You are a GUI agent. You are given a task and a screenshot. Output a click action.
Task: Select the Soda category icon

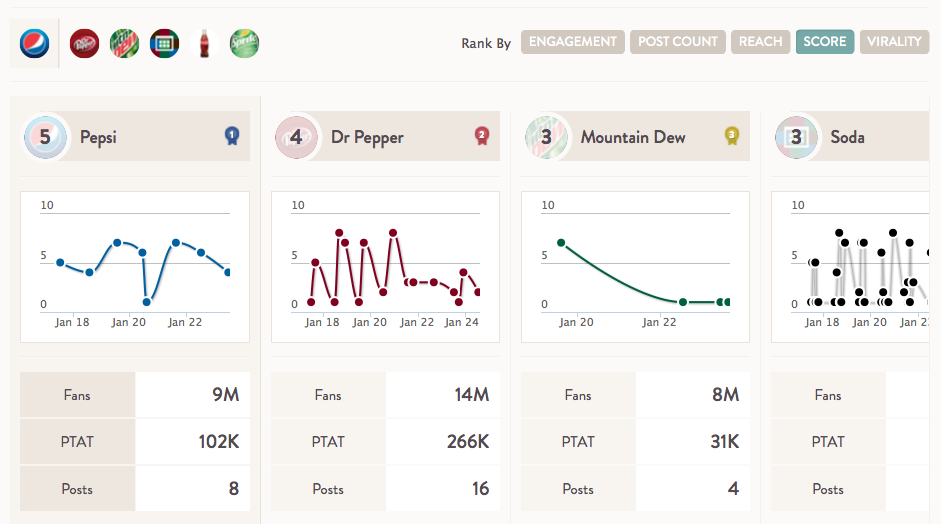(164, 43)
